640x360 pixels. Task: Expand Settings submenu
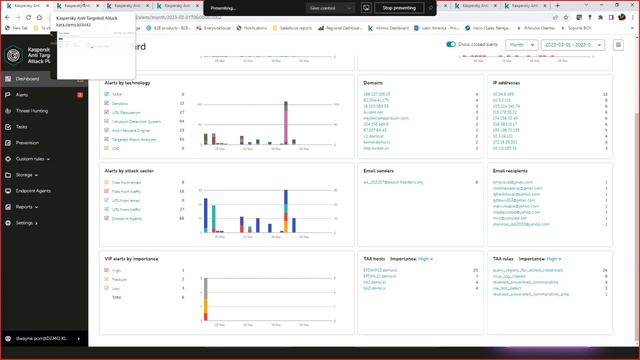27,223
